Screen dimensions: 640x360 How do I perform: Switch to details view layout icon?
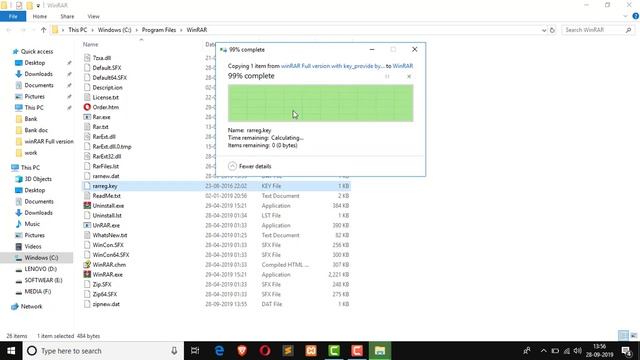(x=623, y=336)
